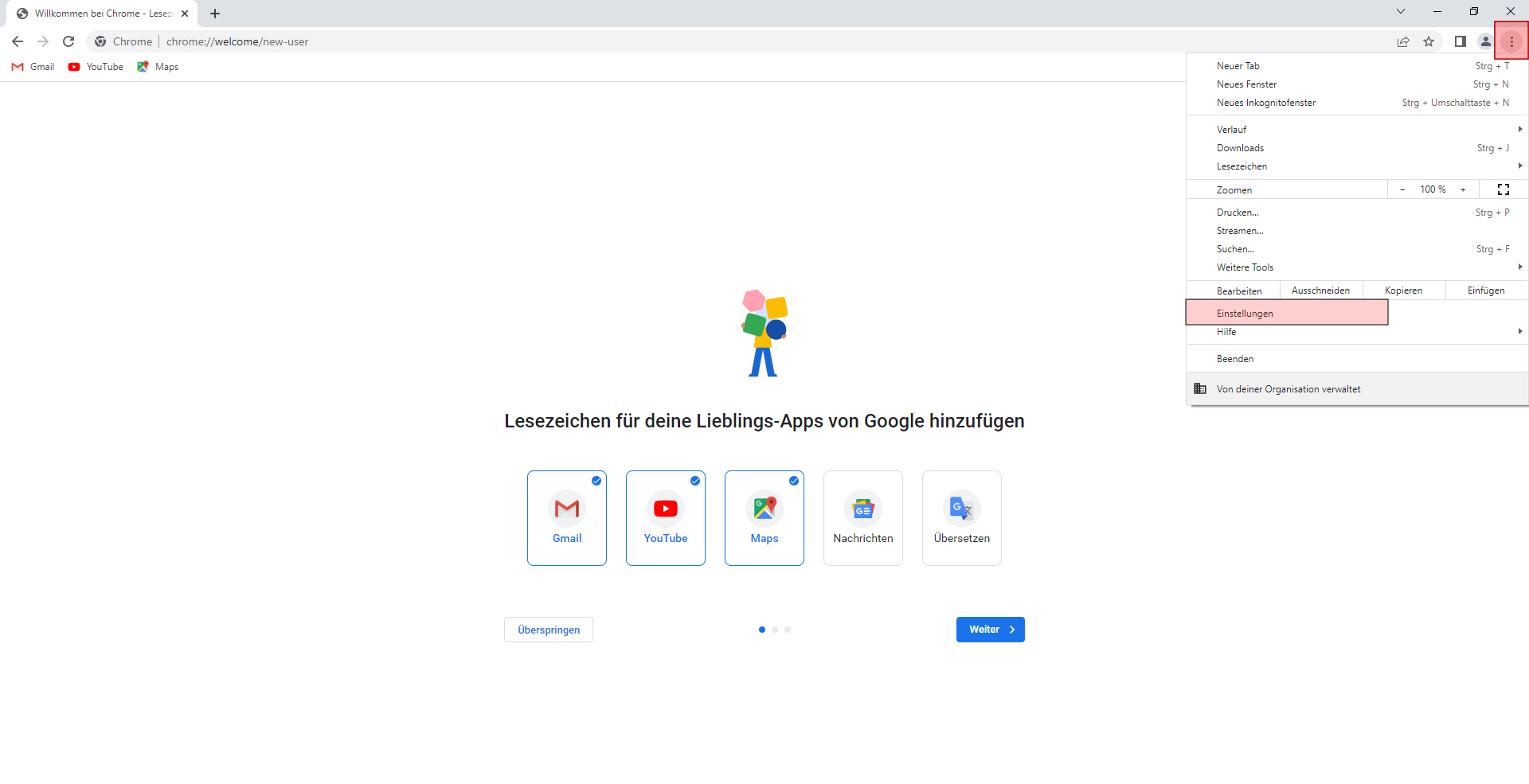The width and height of the screenshot is (1529, 784).
Task: Open a new tab with plus button
Action: point(215,14)
